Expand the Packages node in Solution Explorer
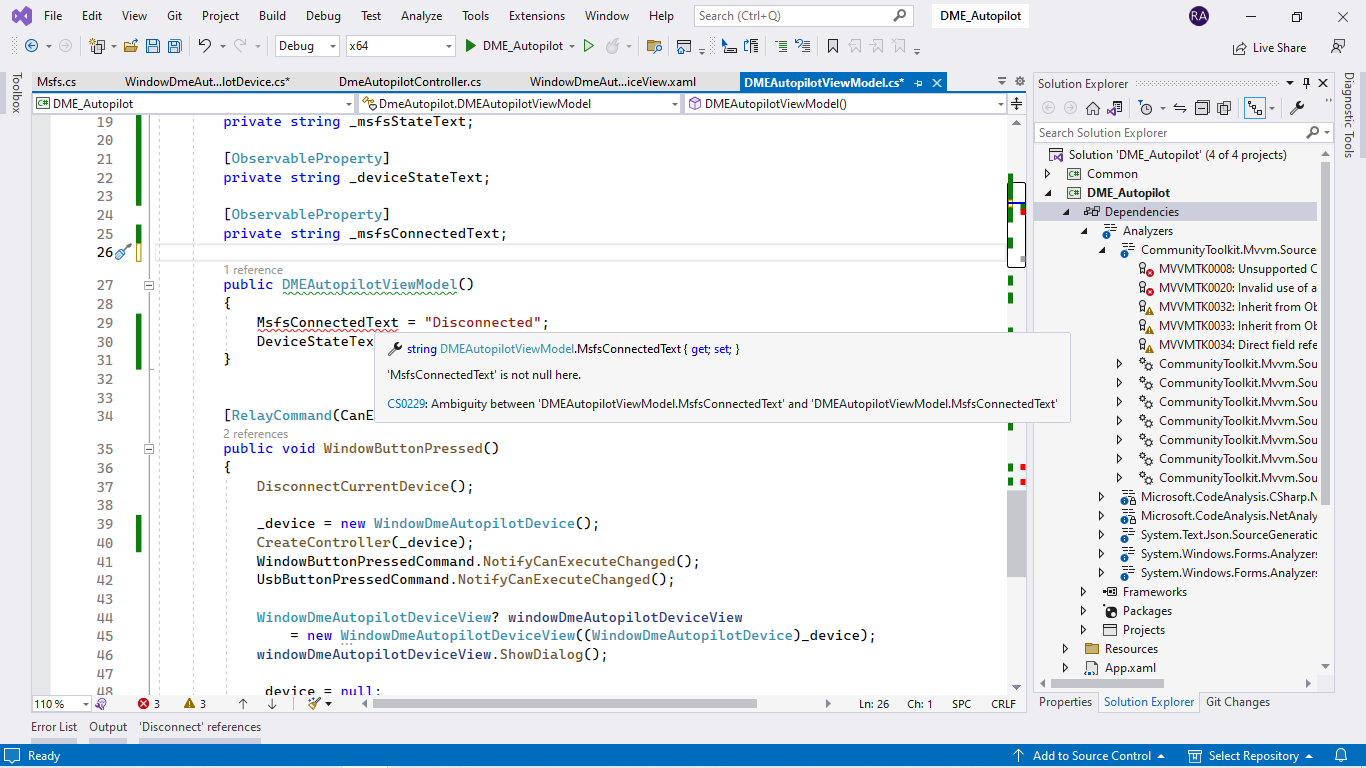This screenshot has width=1366, height=768. 1084,610
